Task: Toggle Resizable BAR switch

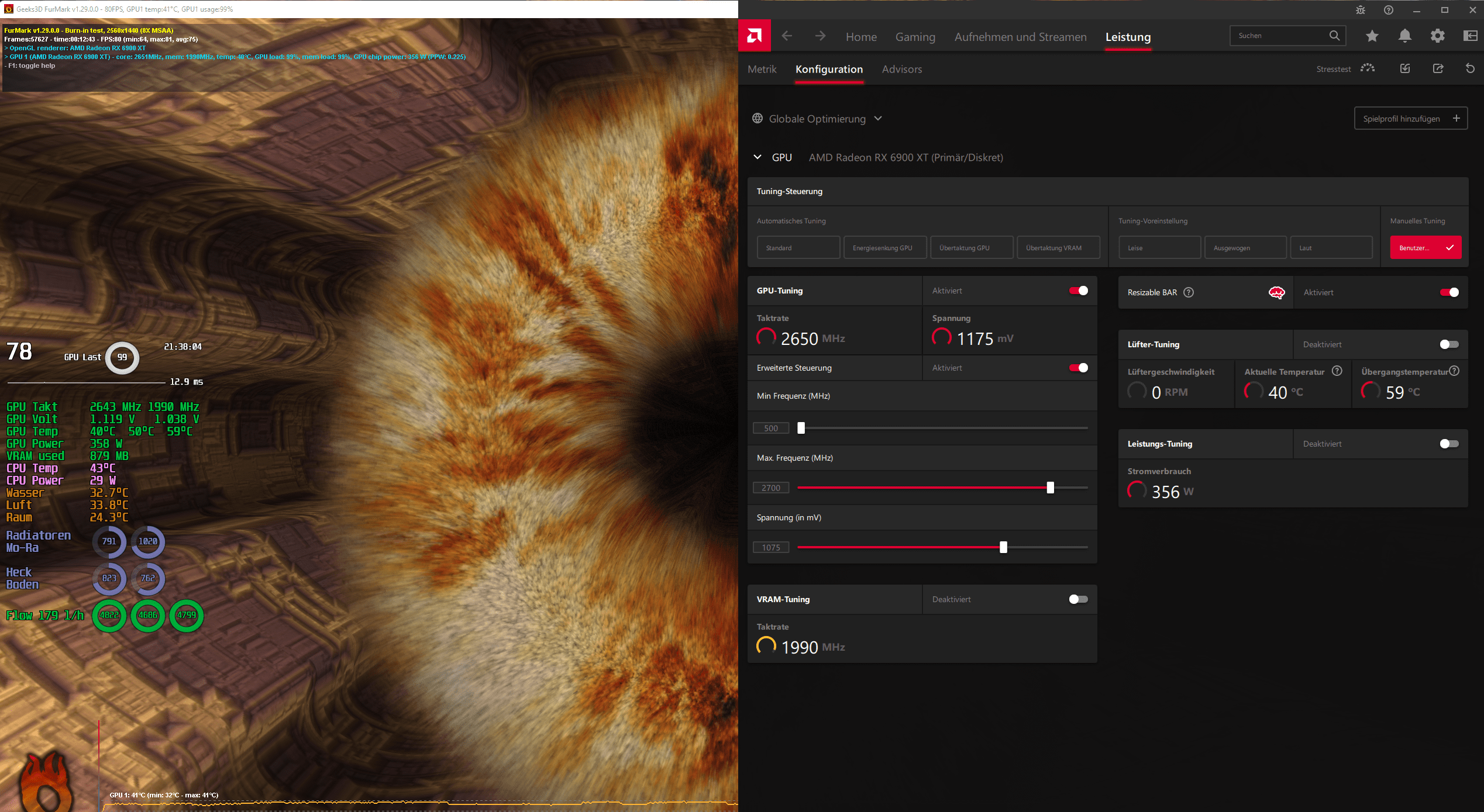Action: (1449, 292)
